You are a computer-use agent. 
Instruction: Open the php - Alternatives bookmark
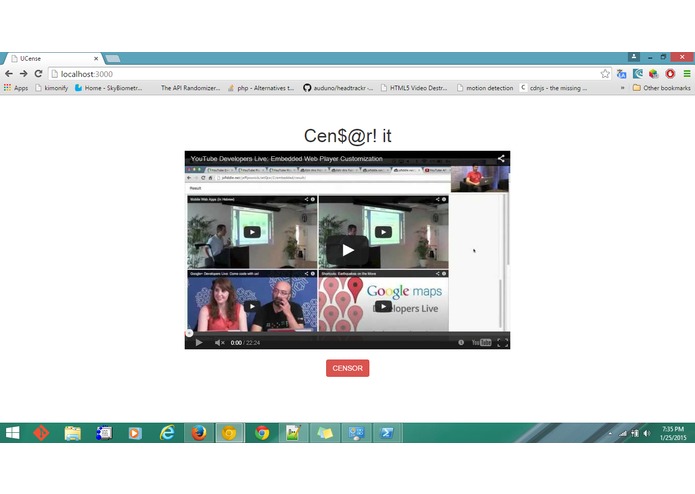(261, 88)
